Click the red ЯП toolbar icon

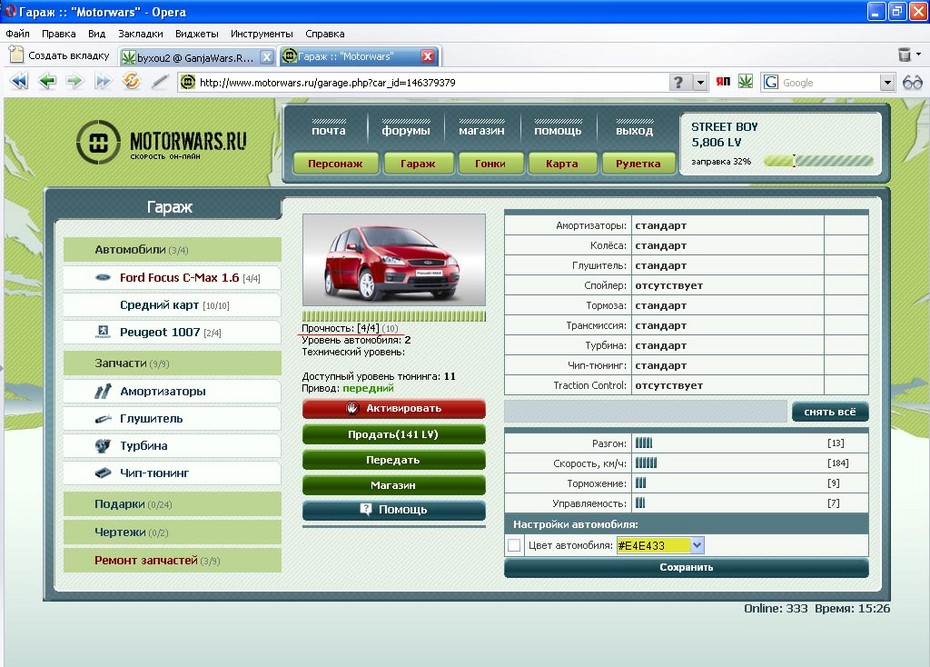[x=722, y=81]
